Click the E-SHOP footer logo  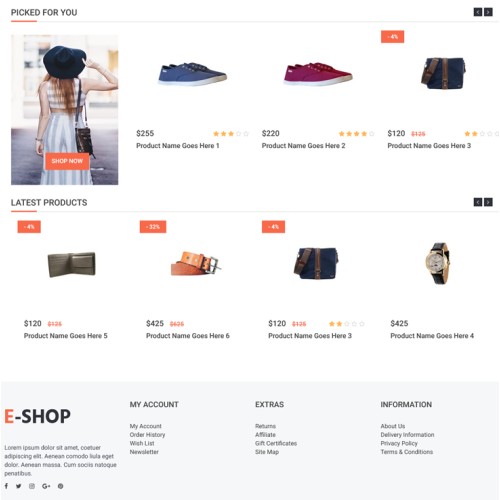tap(37, 416)
